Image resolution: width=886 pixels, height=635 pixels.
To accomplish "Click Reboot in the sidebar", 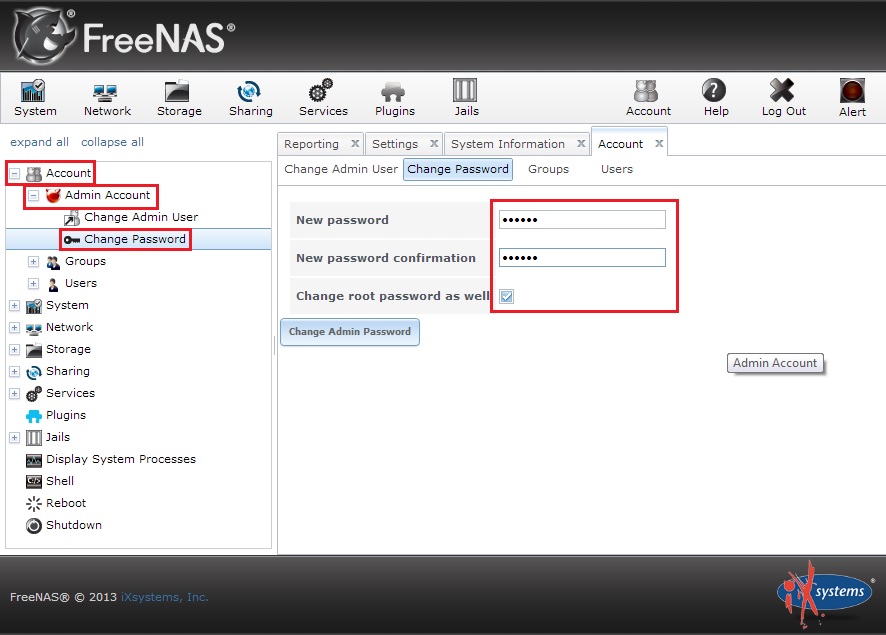I will click(56, 504).
